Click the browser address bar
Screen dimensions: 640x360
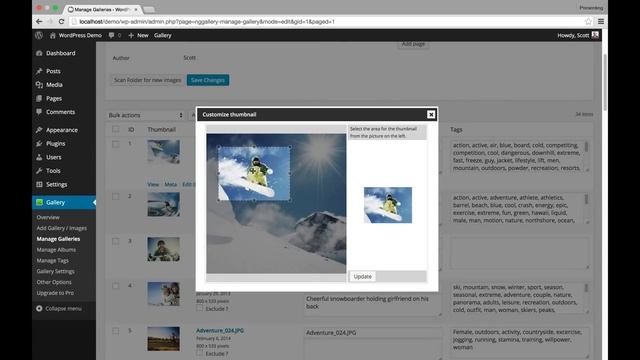(x=327, y=22)
